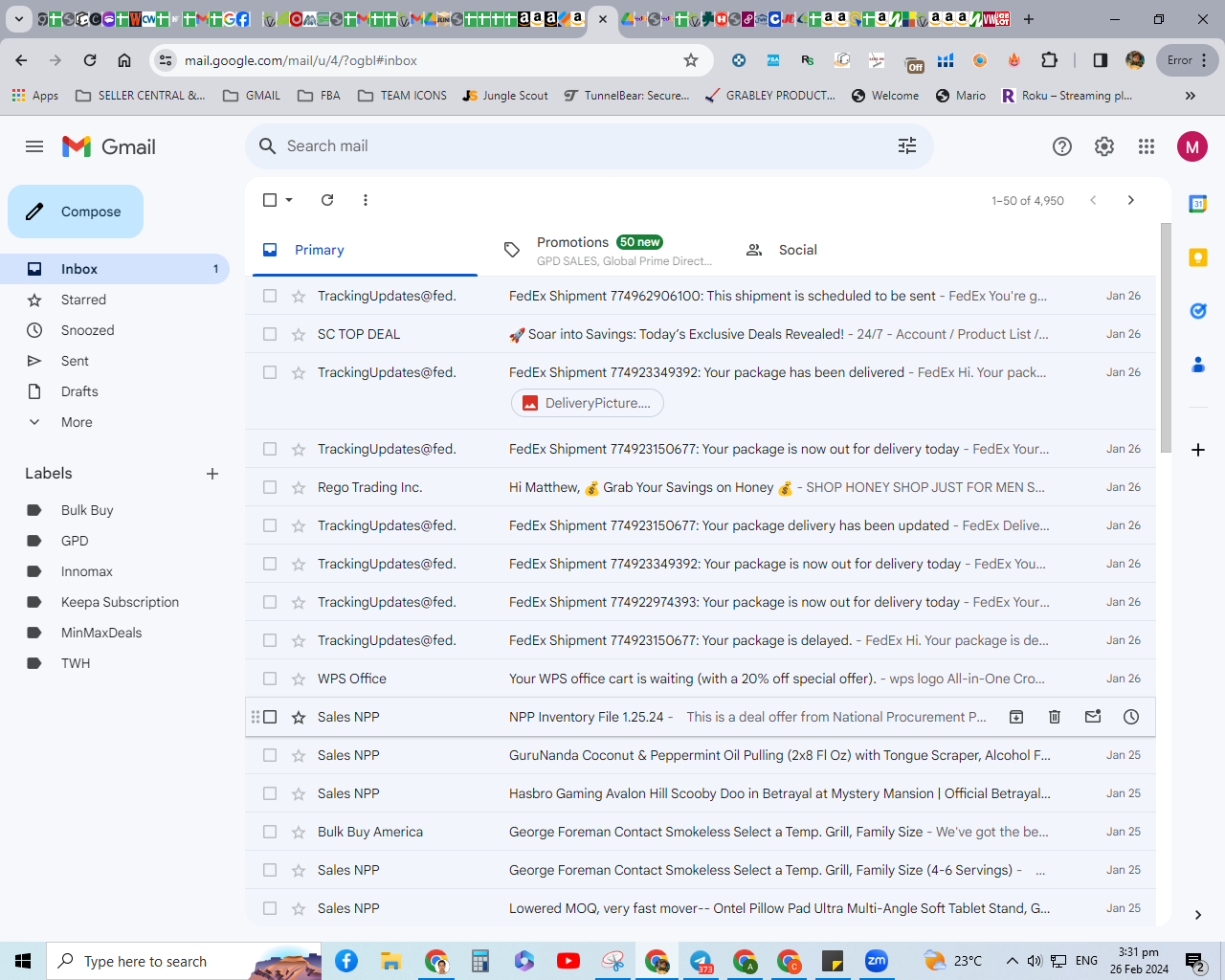The image size is (1225, 980).
Task: Compose a new email
Action: pos(76,212)
